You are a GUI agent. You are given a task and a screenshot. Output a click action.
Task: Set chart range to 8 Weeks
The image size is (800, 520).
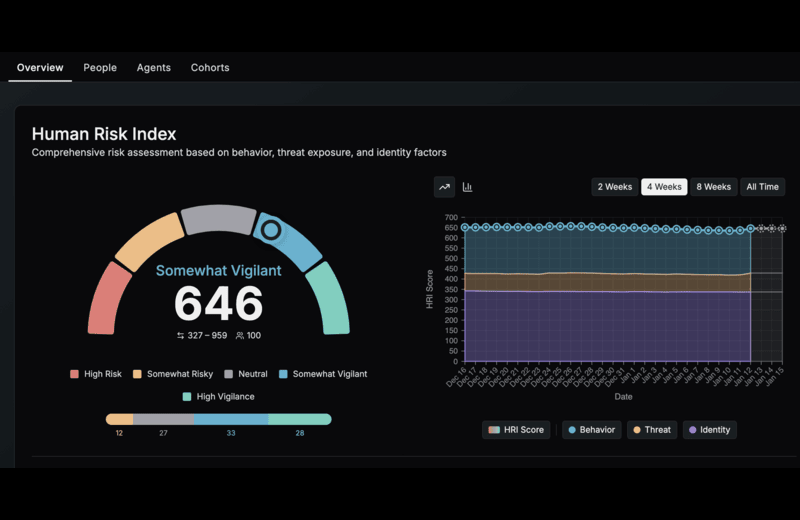pyautogui.click(x=713, y=187)
